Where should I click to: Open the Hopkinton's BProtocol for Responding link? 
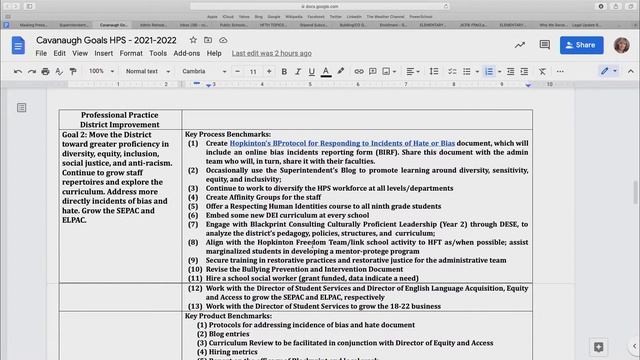[x=342, y=143]
